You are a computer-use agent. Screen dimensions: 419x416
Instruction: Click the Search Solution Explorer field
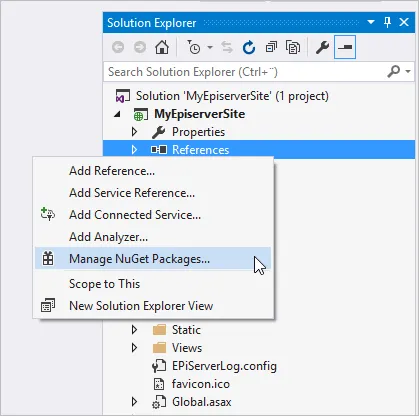pos(245,71)
